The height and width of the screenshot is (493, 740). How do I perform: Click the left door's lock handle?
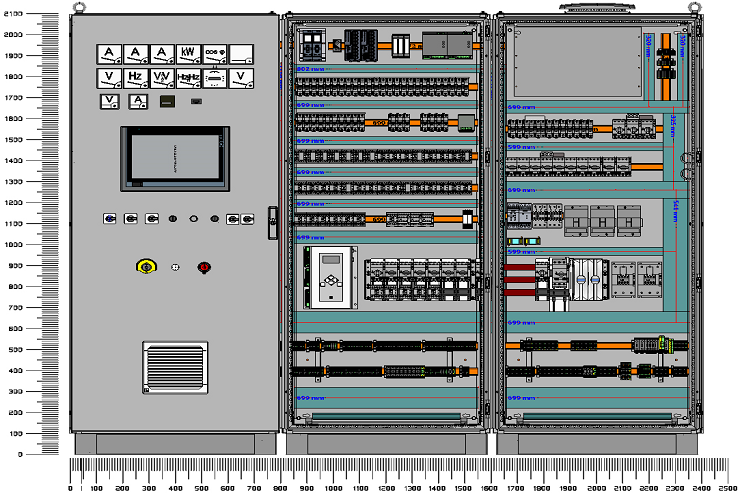coord(270,222)
